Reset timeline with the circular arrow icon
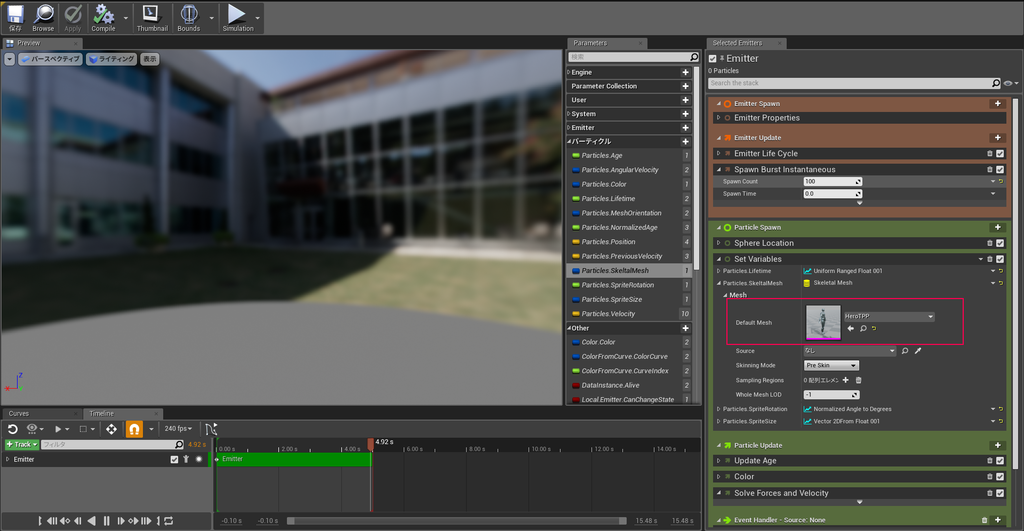 click(x=12, y=428)
